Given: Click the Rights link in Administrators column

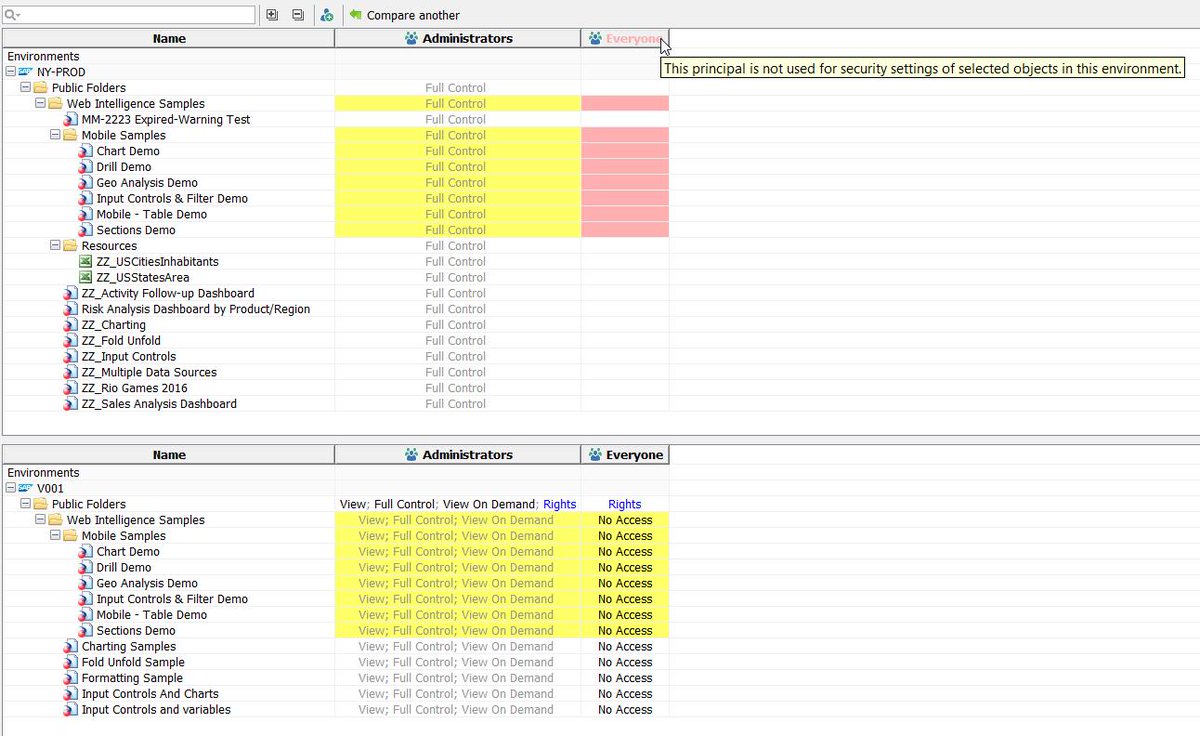Looking at the screenshot, I should (559, 504).
